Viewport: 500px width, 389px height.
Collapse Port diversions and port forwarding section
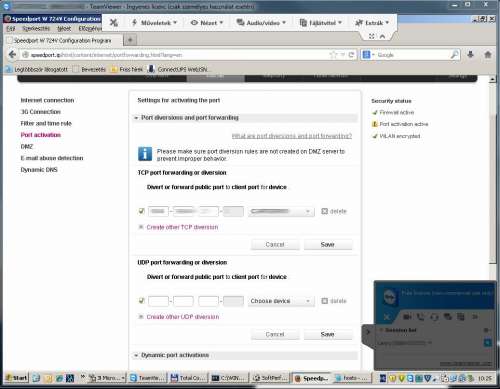coord(245,118)
